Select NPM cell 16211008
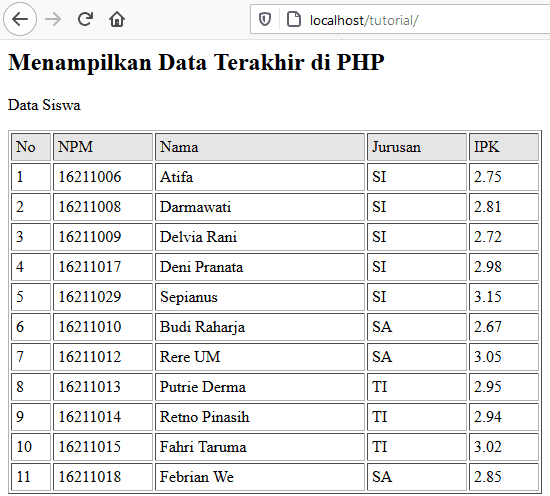Image resolution: width=550 pixels, height=496 pixels. [103, 207]
